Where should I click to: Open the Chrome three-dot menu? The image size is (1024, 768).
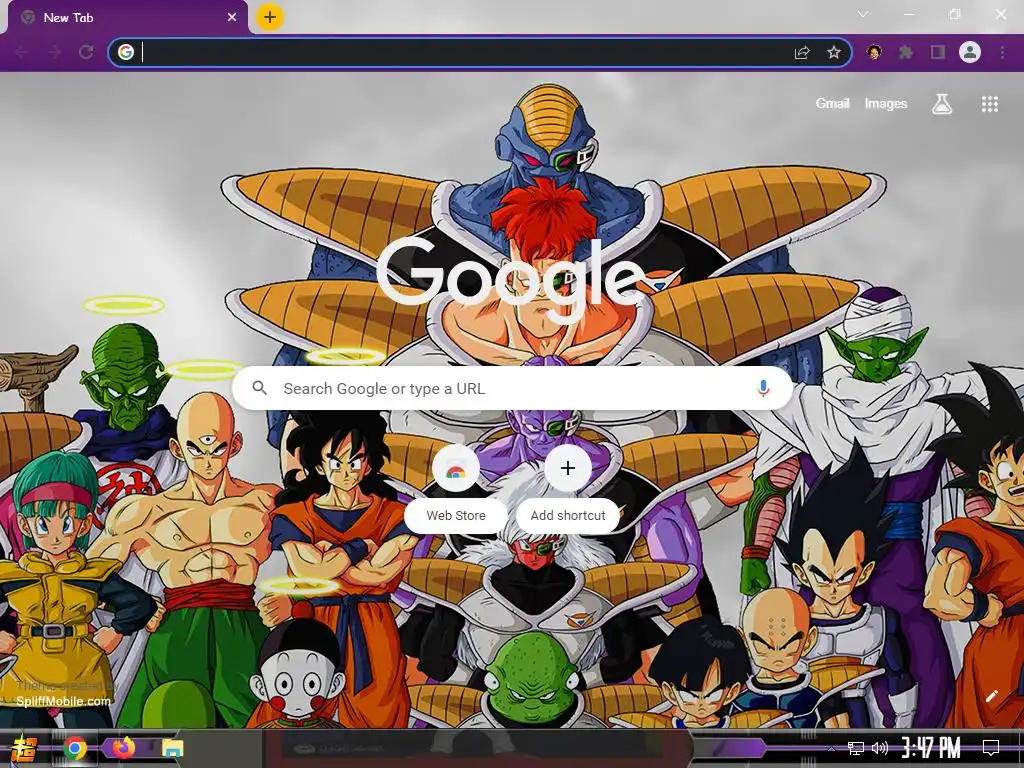(1002, 52)
